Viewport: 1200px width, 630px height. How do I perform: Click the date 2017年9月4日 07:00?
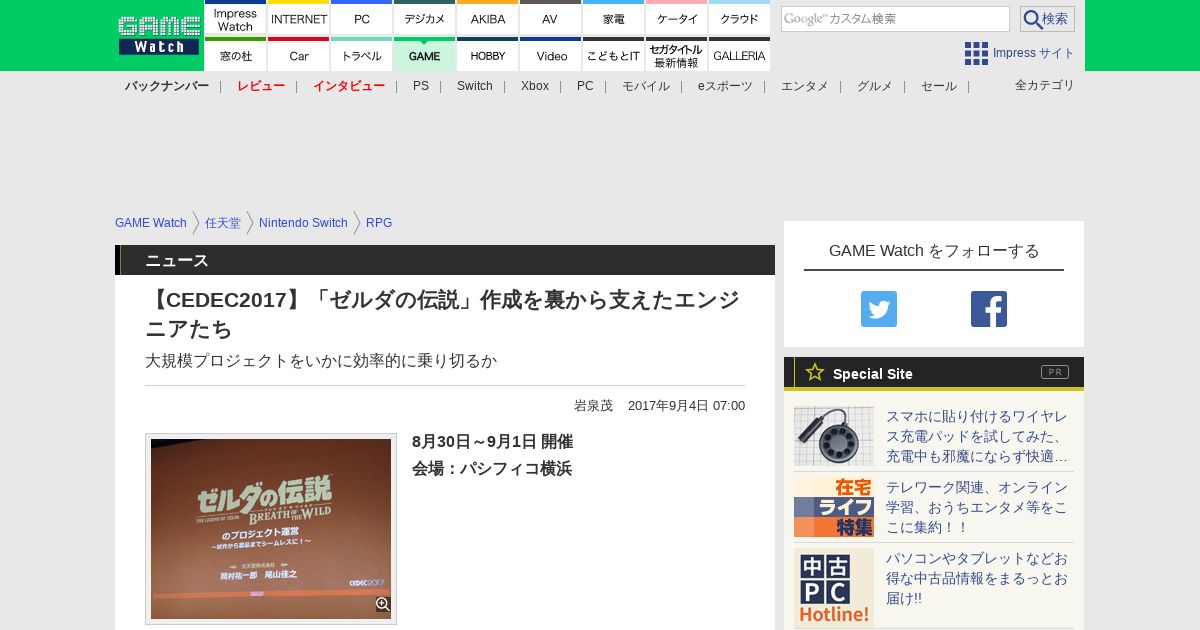click(686, 405)
